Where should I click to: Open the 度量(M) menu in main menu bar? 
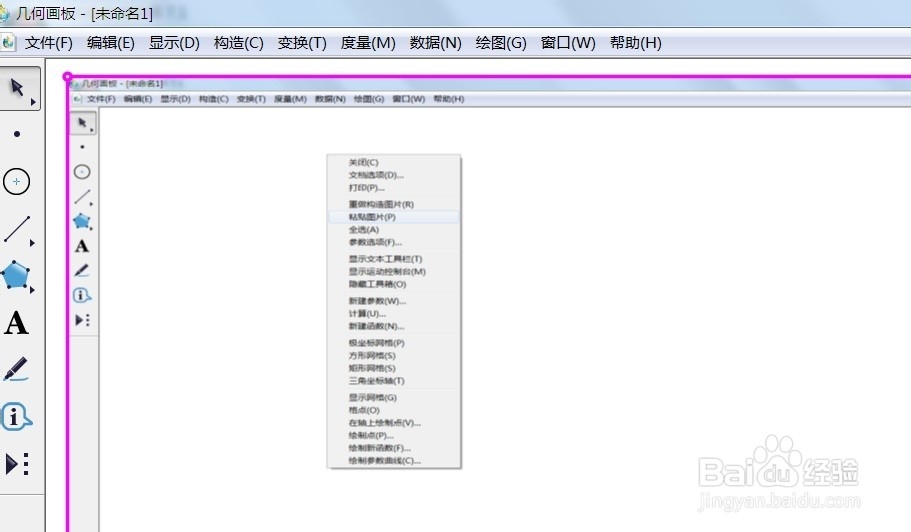pyautogui.click(x=368, y=43)
